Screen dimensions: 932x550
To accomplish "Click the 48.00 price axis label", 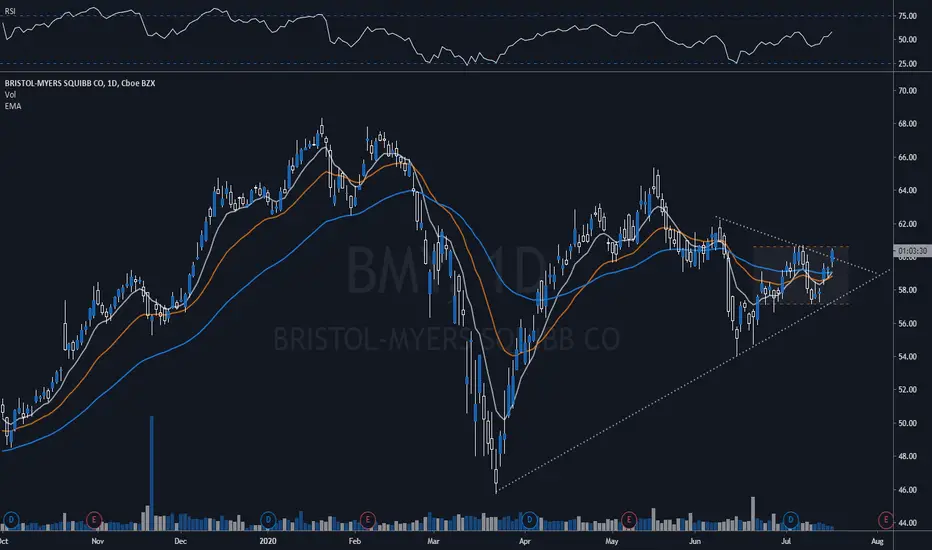I will (x=908, y=457).
